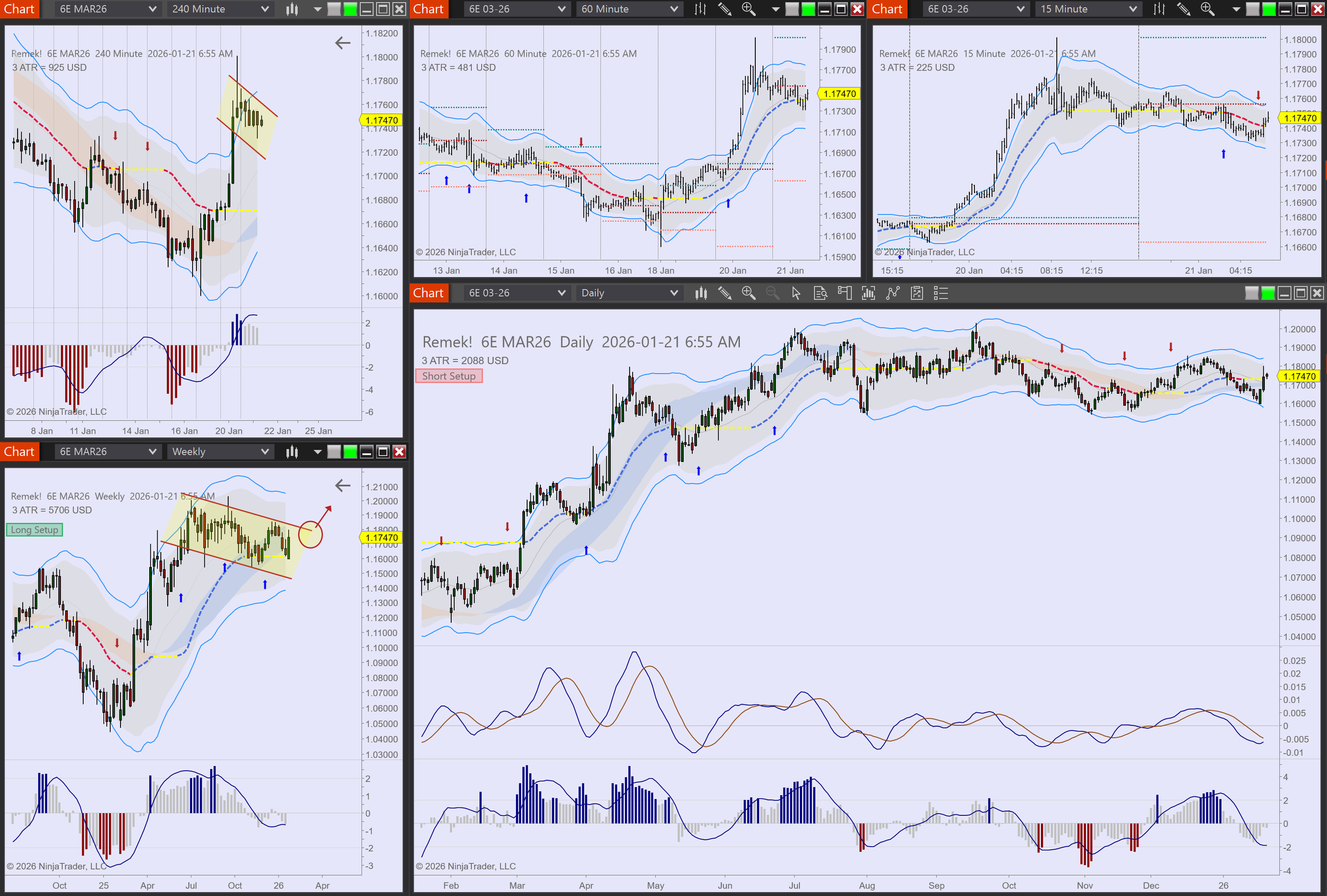Click the bar style icon in Daily chart
Screen dimensions: 1327x896
pos(701,293)
